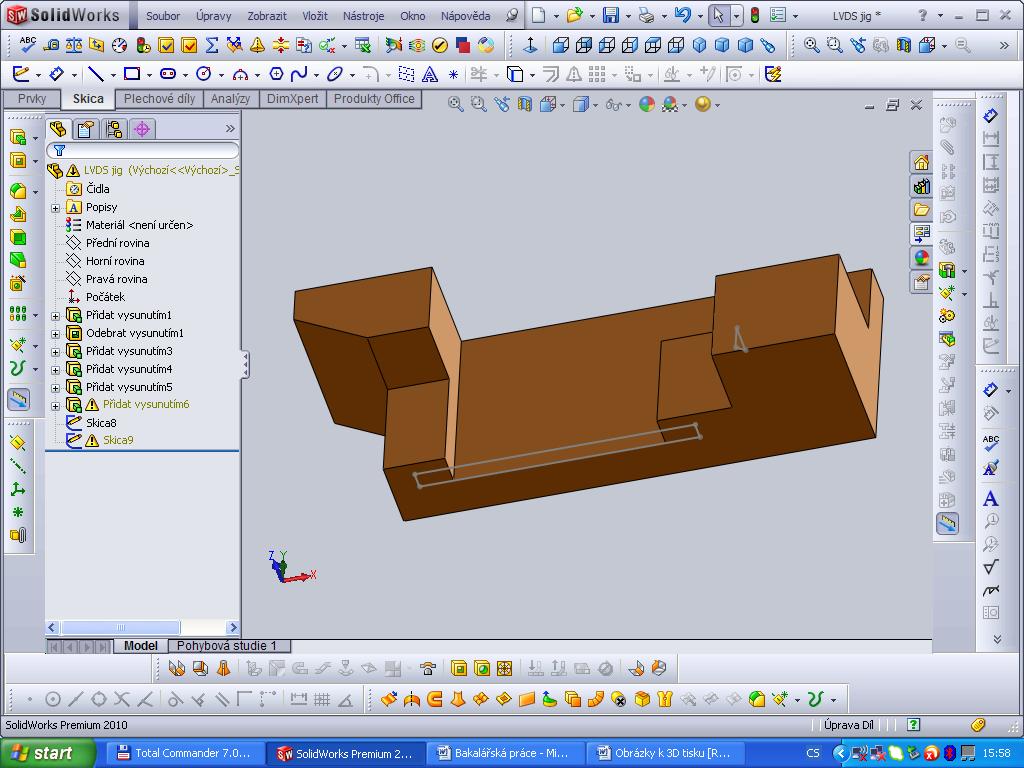Image resolution: width=1024 pixels, height=768 pixels.
Task: Click the Open folder icon
Action: [x=574, y=15]
